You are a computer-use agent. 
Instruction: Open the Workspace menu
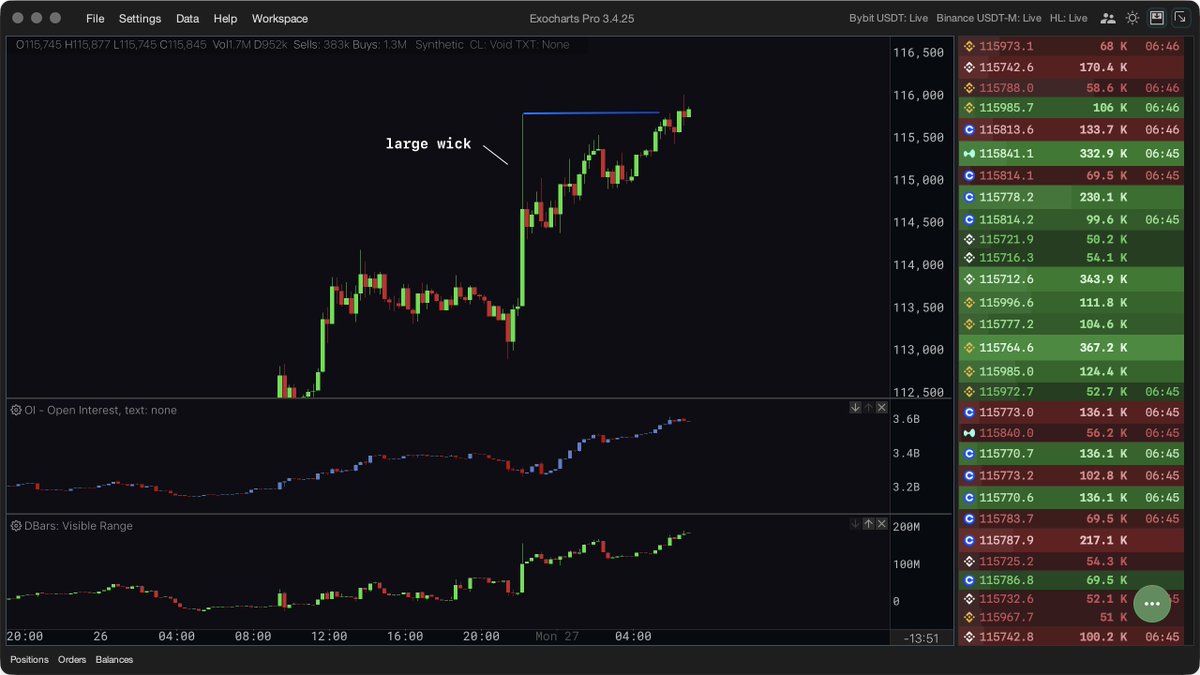pos(280,19)
